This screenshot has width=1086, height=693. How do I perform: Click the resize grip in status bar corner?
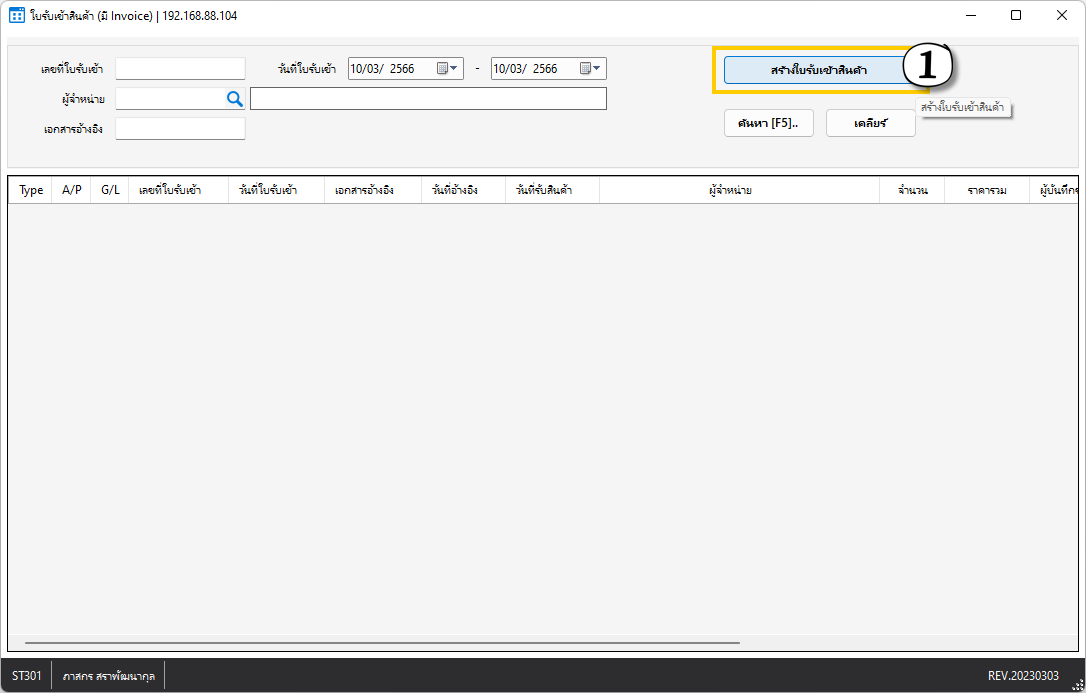[1076, 682]
